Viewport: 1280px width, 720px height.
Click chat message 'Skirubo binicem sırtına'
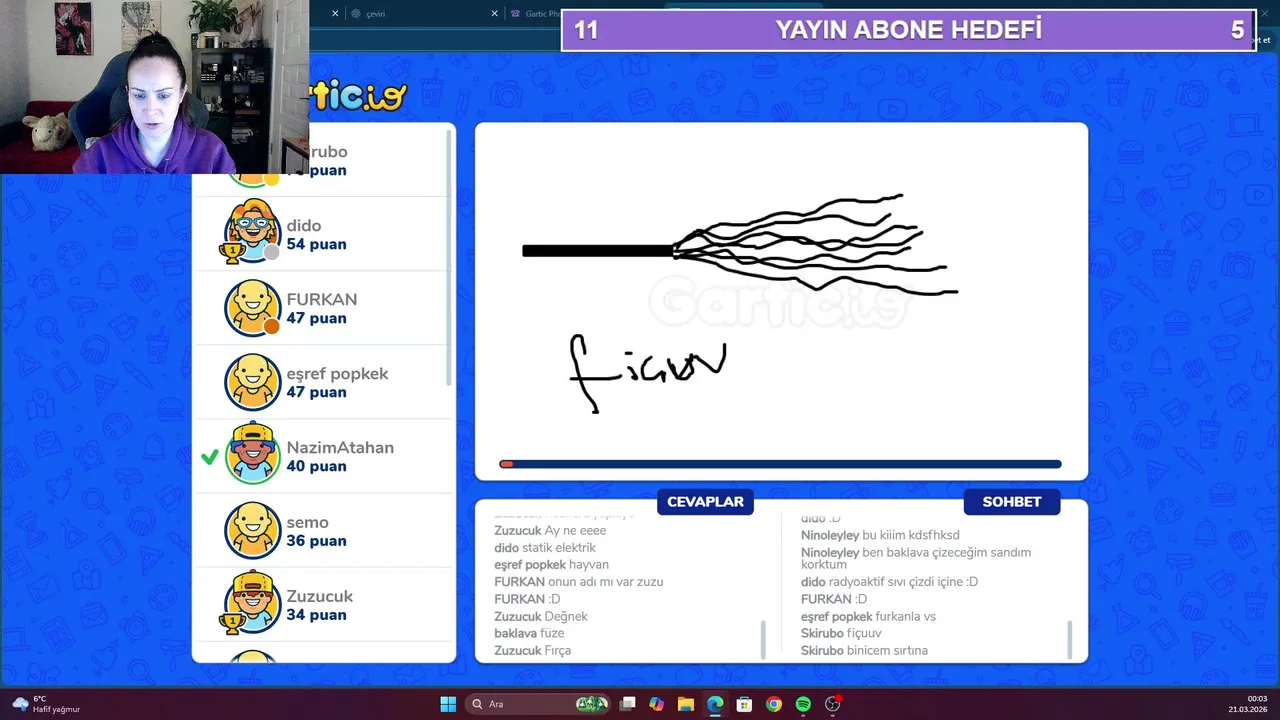(864, 650)
